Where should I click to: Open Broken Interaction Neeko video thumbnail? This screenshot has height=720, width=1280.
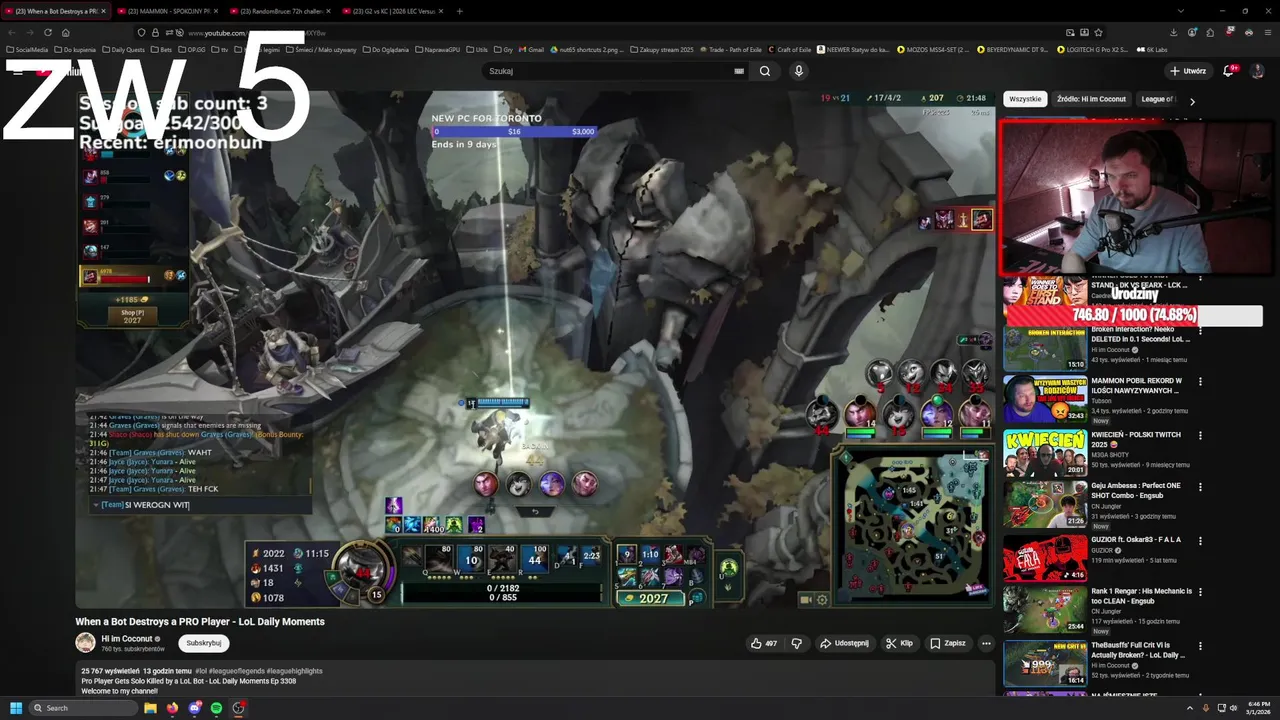tap(1045, 347)
